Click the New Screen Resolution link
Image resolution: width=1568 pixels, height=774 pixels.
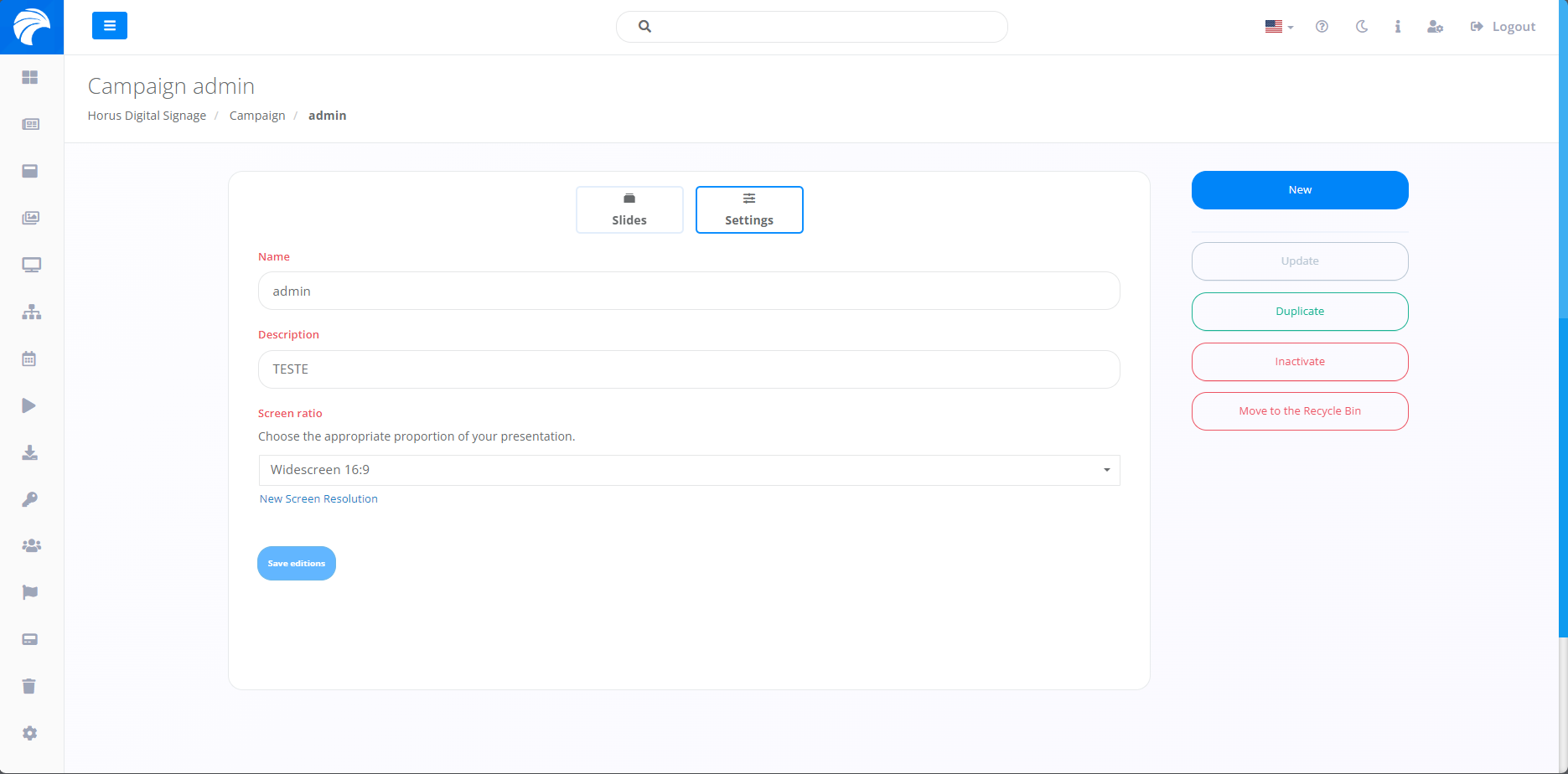tap(318, 498)
